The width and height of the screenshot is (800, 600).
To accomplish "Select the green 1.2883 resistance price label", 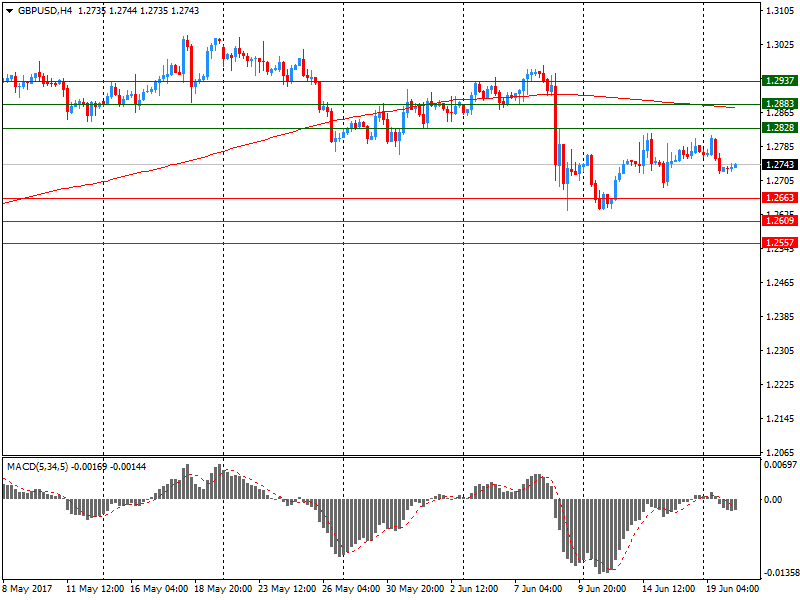I will (x=779, y=104).
